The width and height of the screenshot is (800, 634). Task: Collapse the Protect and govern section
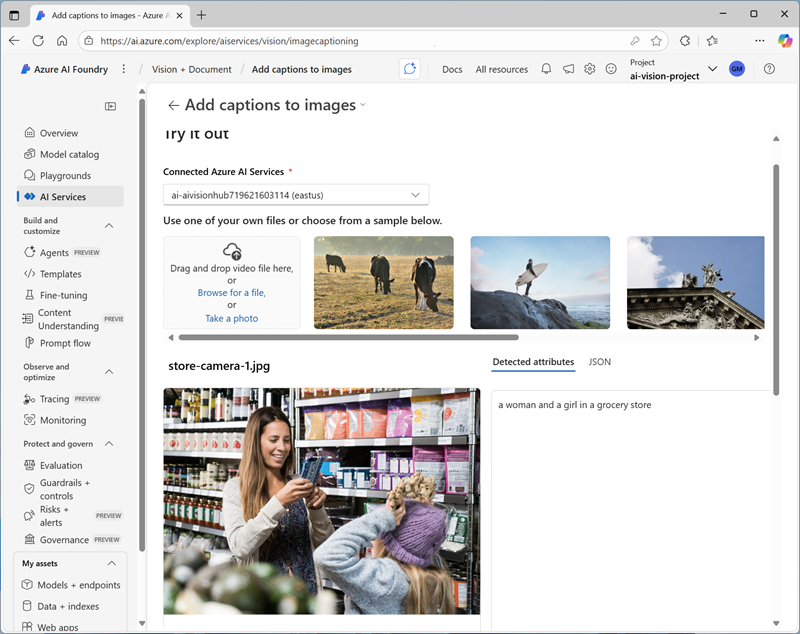[109, 444]
